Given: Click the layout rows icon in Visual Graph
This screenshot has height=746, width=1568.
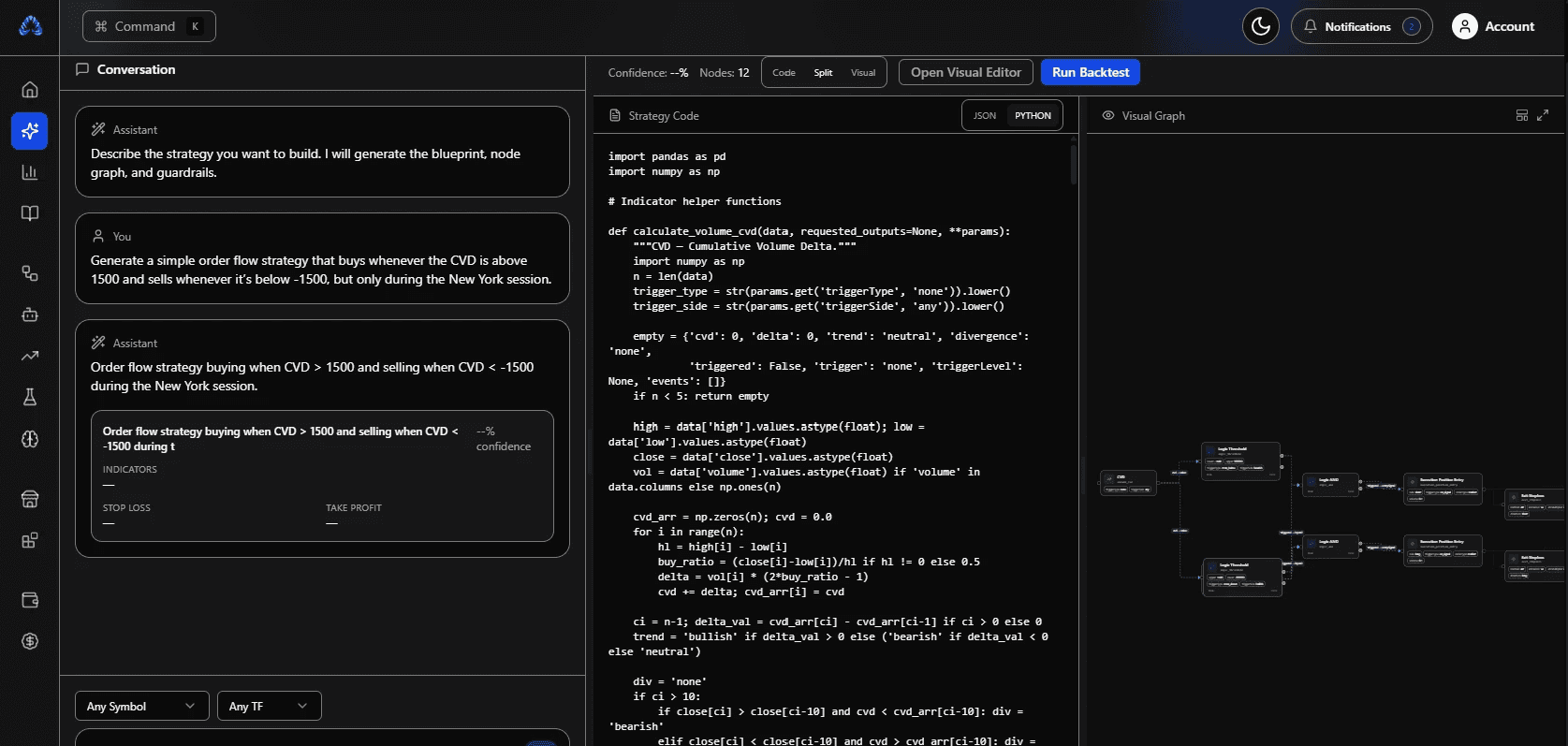Looking at the screenshot, I should point(1522,116).
